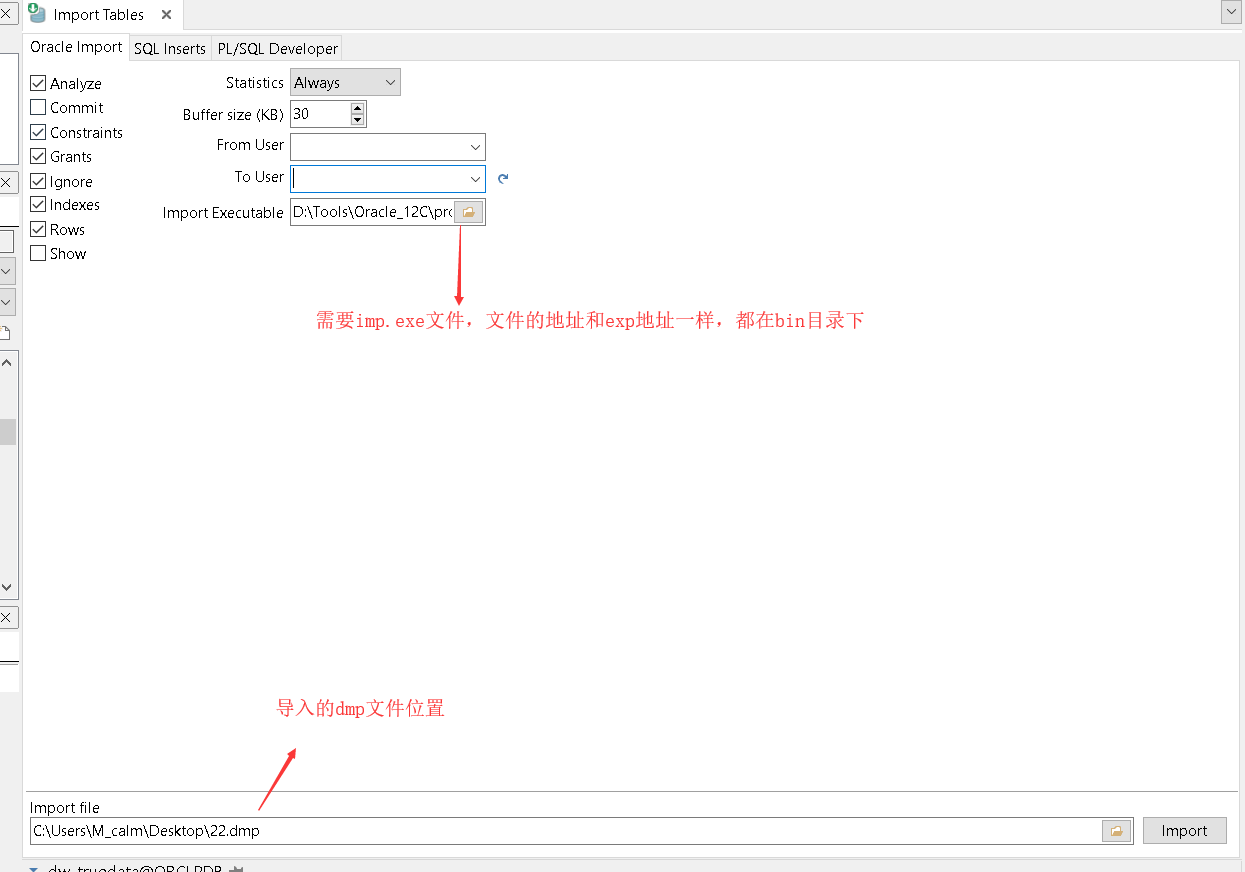Viewport: 1245px width, 872px height.
Task: Expand the From User combo box
Action: [x=475, y=147]
